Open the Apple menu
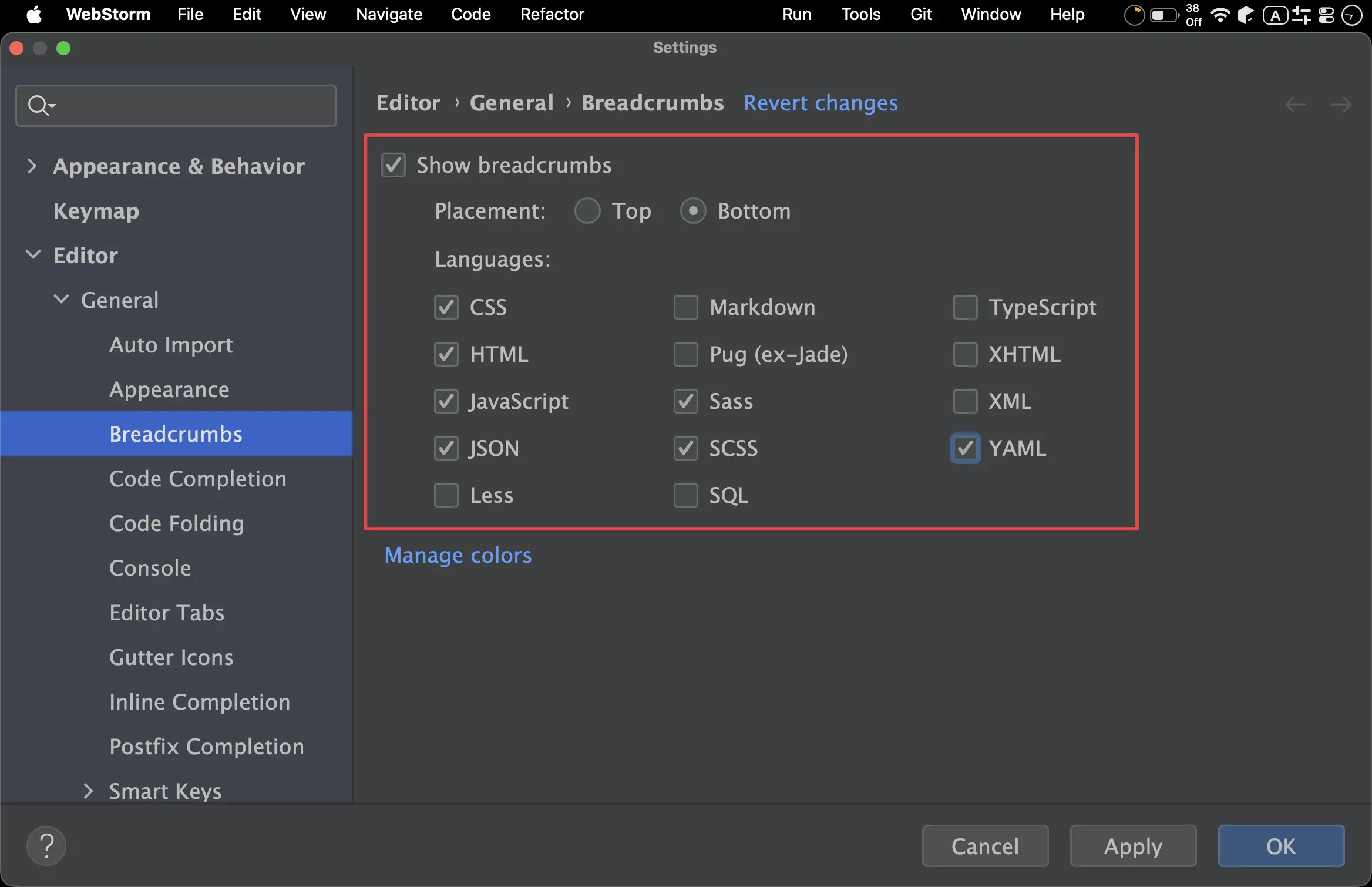 pyautogui.click(x=34, y=14)
